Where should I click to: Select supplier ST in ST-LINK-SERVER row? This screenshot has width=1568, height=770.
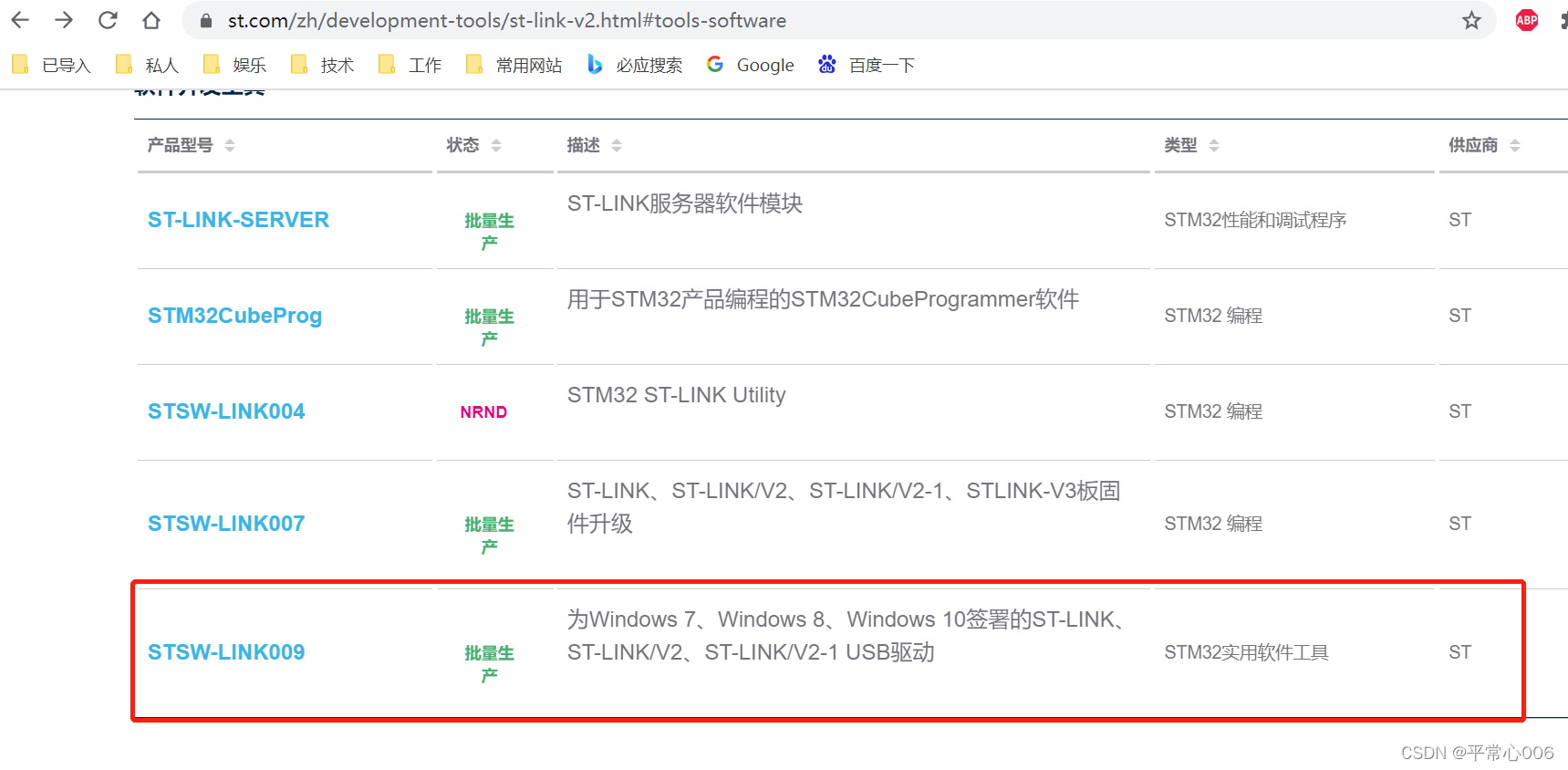coord(1459,220)
